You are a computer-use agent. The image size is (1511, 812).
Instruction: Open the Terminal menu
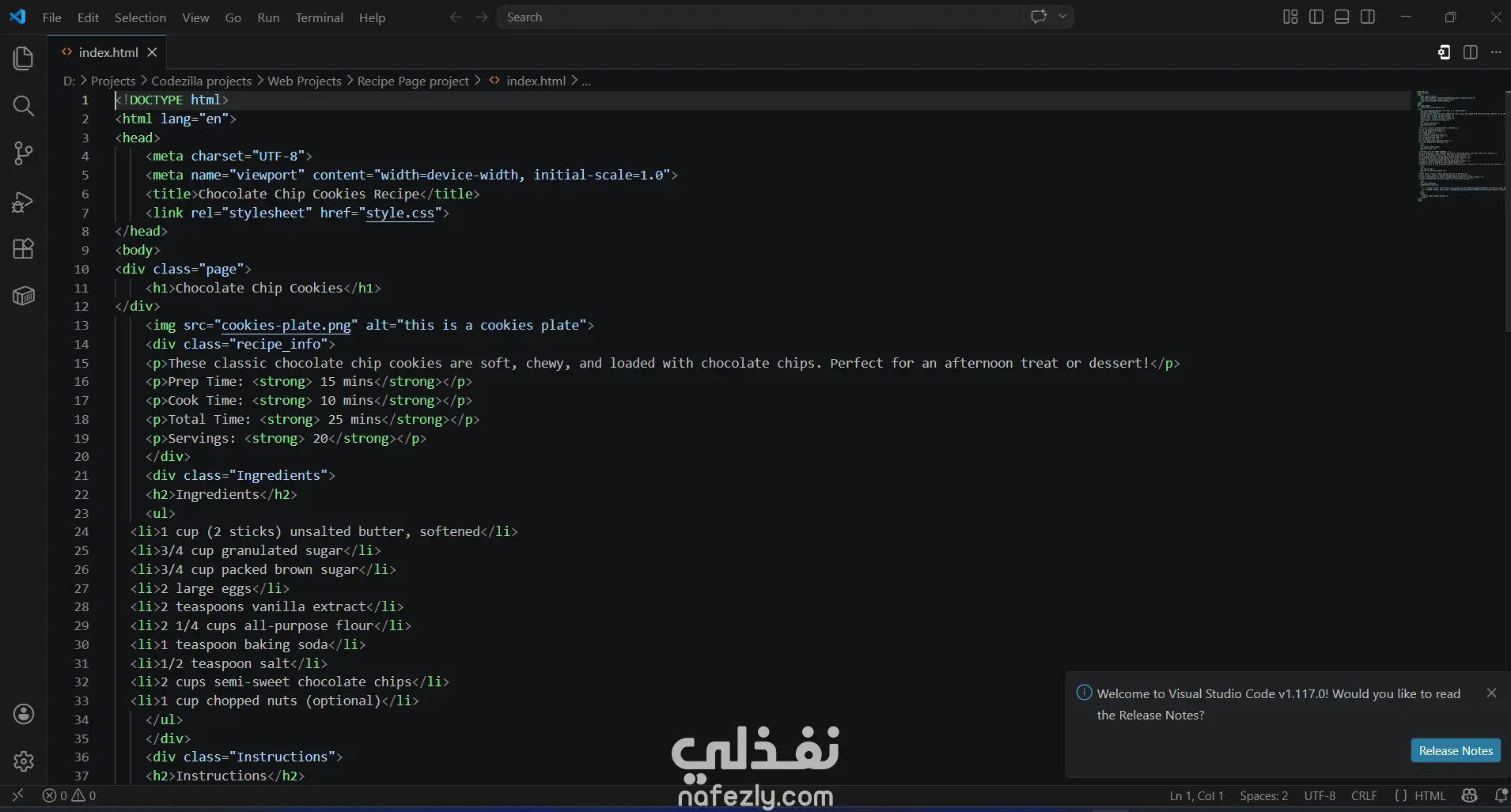320,17
